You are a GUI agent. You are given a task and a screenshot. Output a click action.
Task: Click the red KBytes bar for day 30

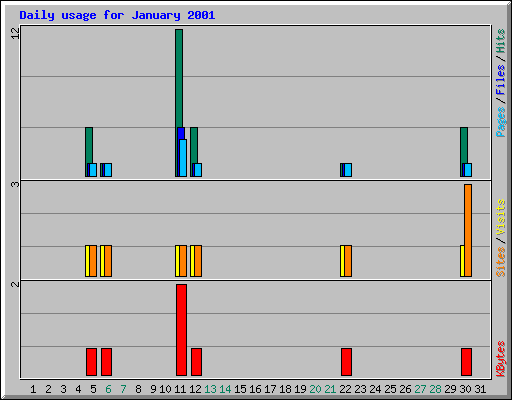click(466, 362)
